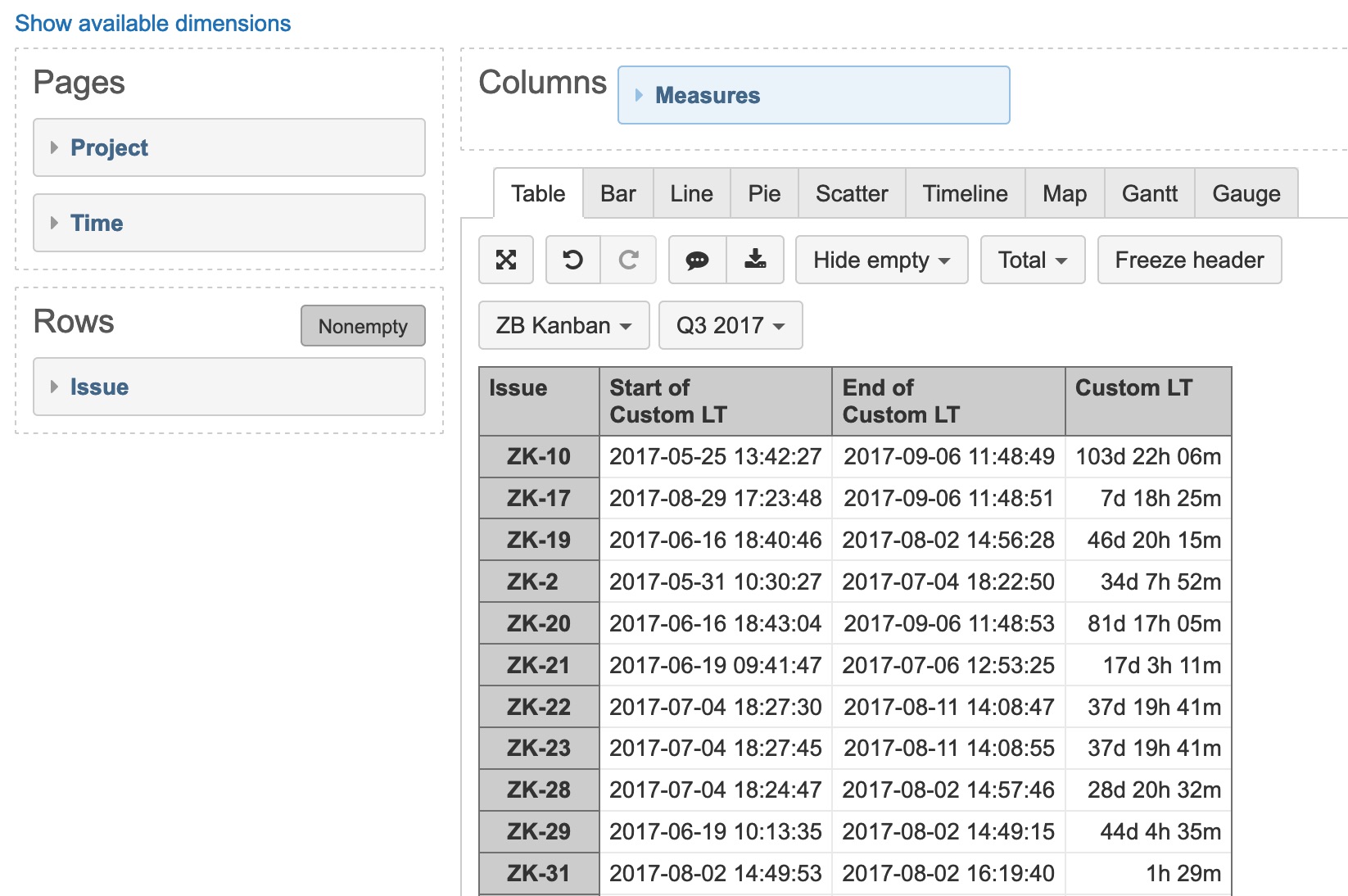Select the ZK-22 issue row header
Viewport: 1348px width, 896px height.
click(539, 707)
